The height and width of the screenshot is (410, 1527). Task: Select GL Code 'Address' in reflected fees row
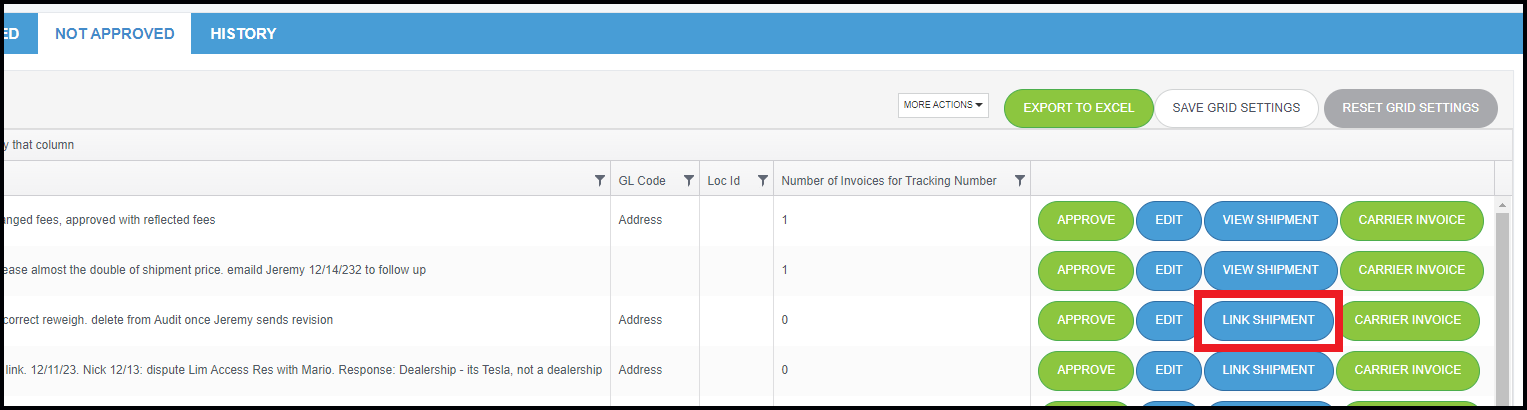(640, 220)
